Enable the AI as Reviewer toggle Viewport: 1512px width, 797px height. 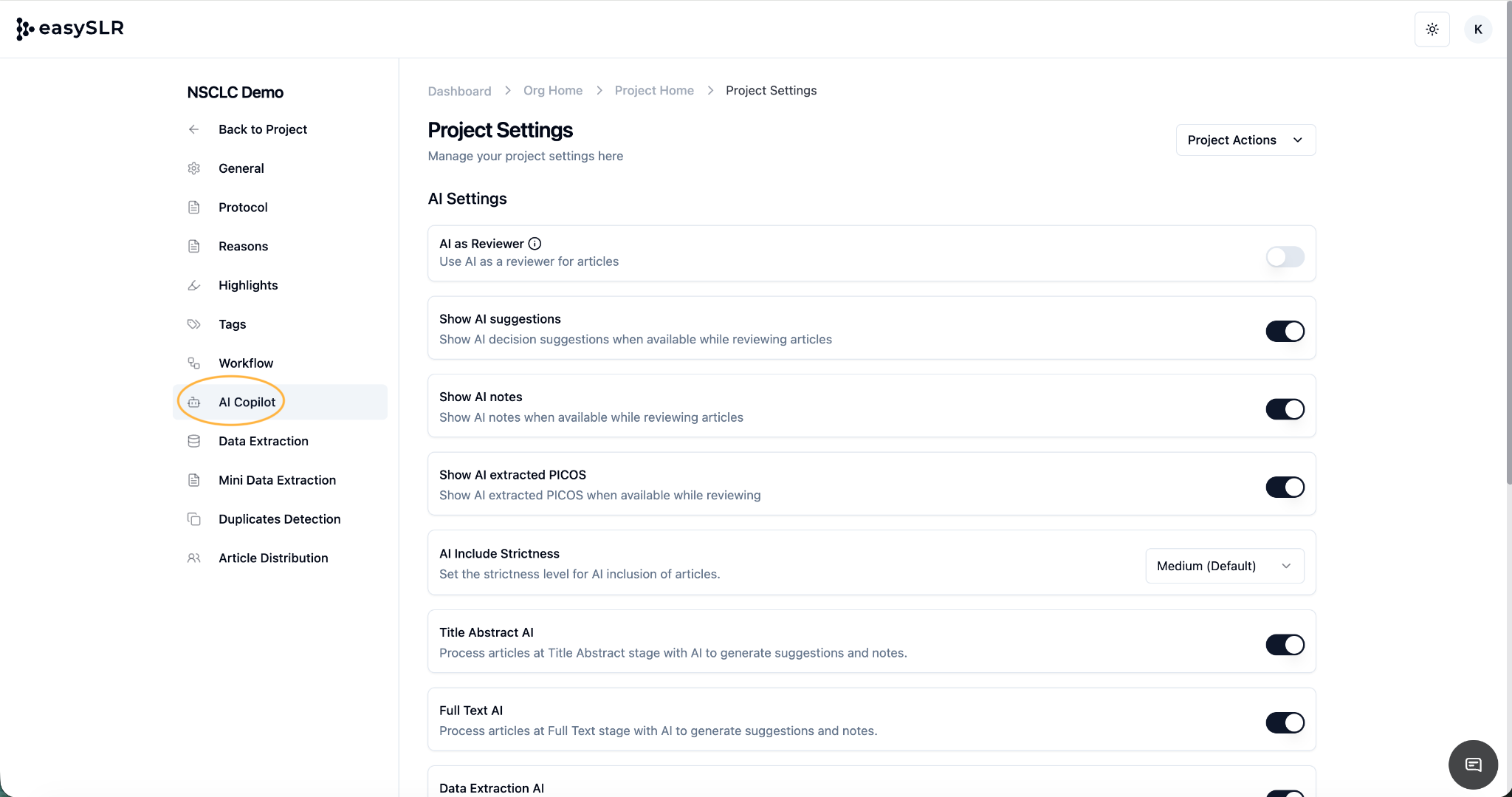[1285, 257]
